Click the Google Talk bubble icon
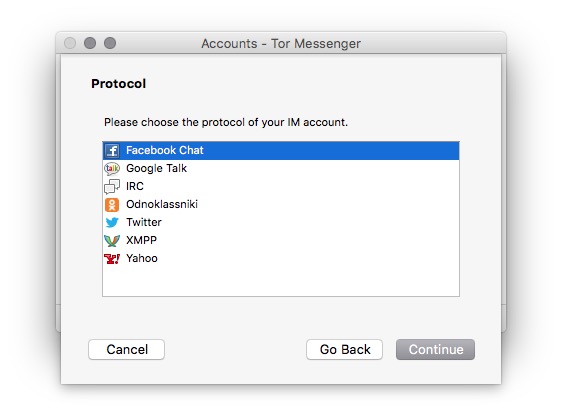This screenshot has height=412, width=562. pyautogui.click(x=112, y=169)
